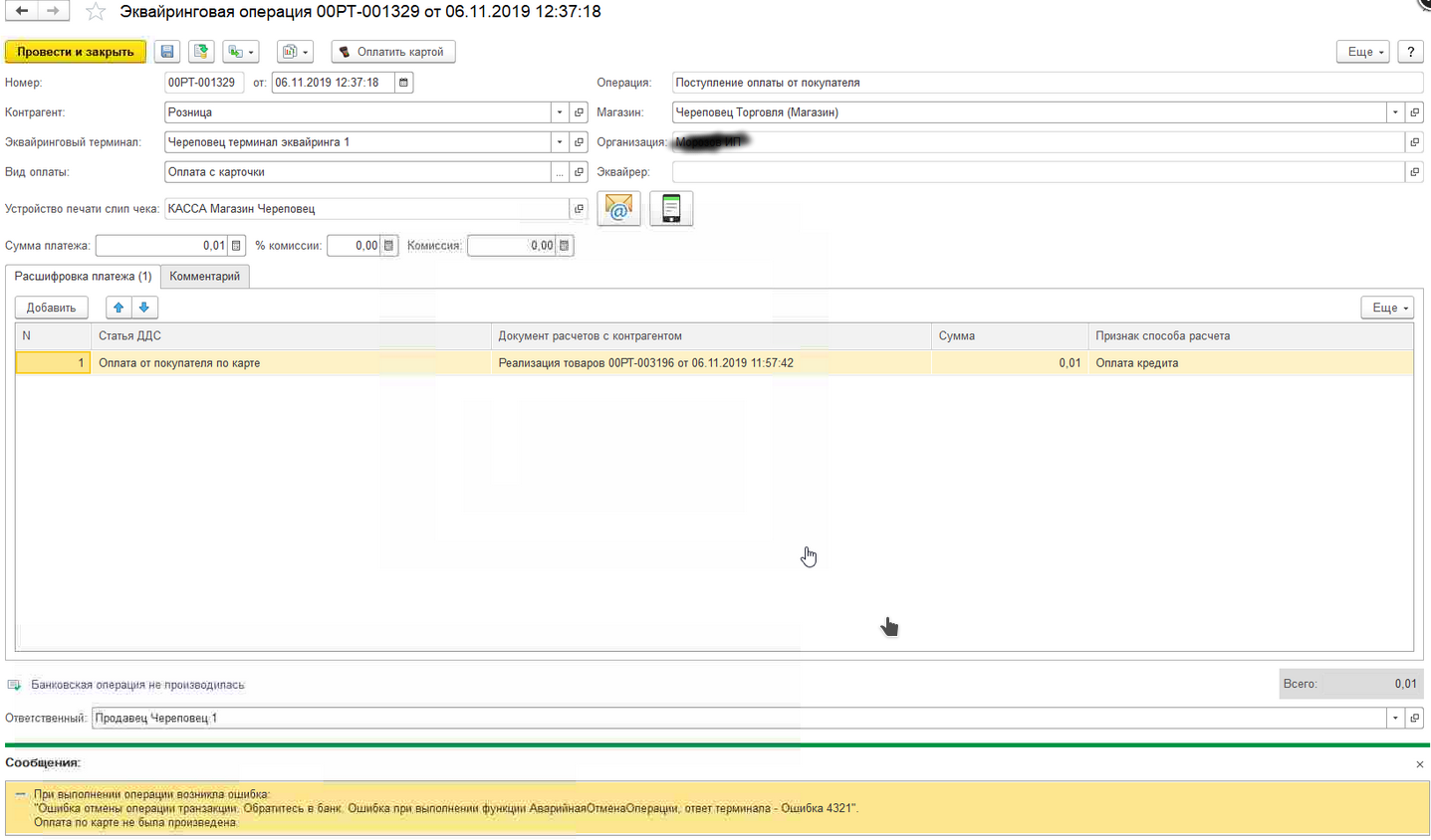This screenshot has height=840, width=1431.
Task: Expand the Контрагент dropdown list
Action: coord(560,112)
